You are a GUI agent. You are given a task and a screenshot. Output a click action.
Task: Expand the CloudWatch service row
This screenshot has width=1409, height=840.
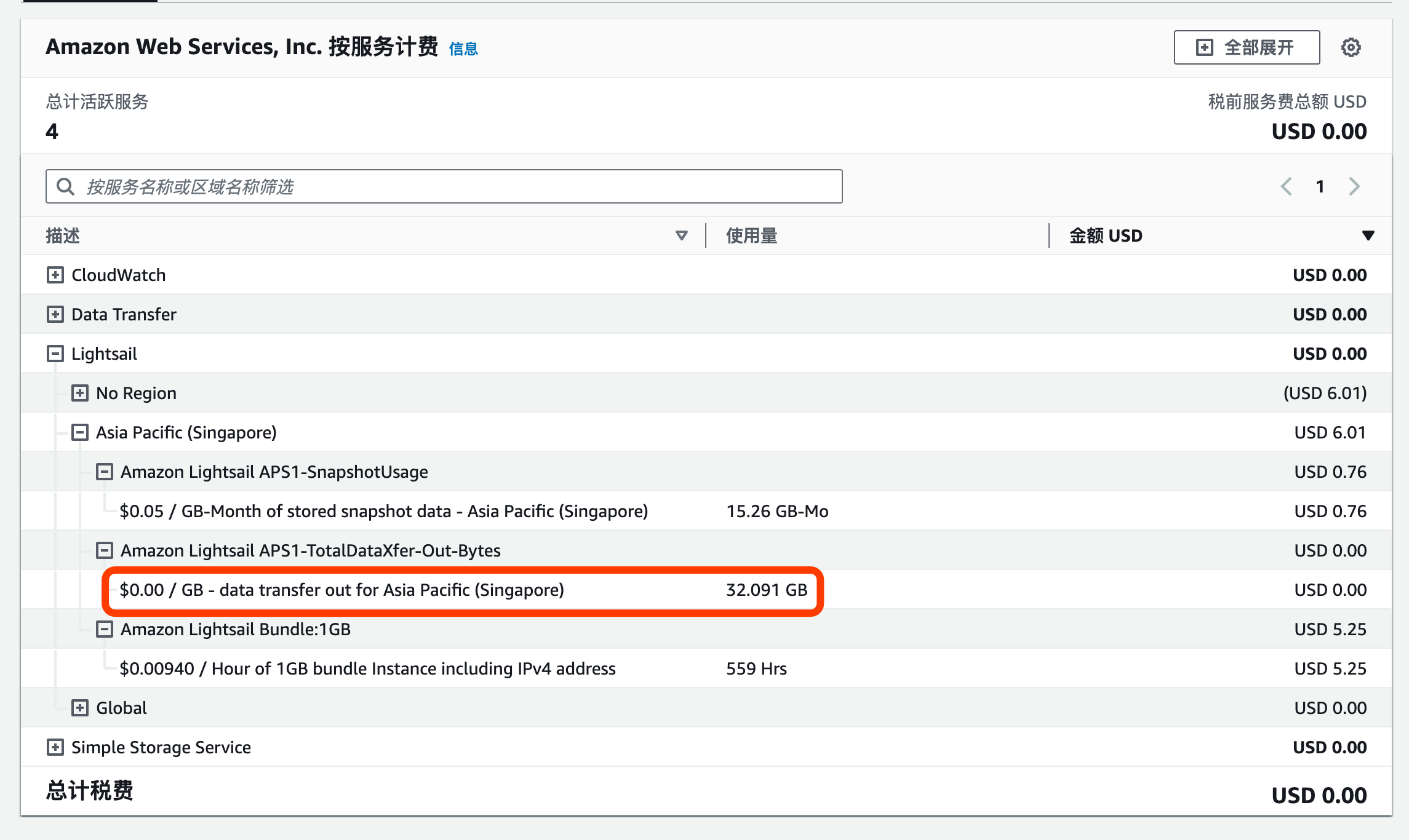(55, 275)
